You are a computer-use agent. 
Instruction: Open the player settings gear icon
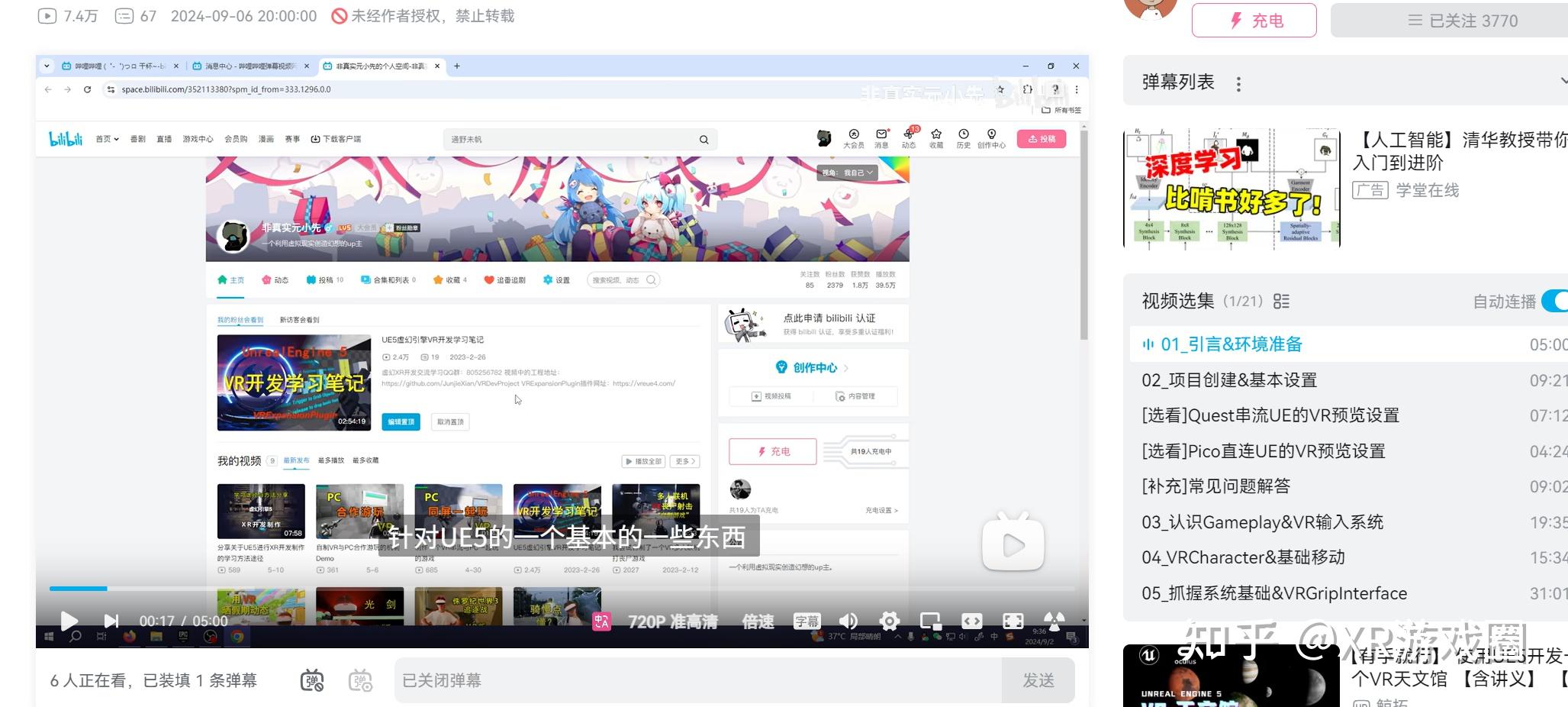click(888, 621)
